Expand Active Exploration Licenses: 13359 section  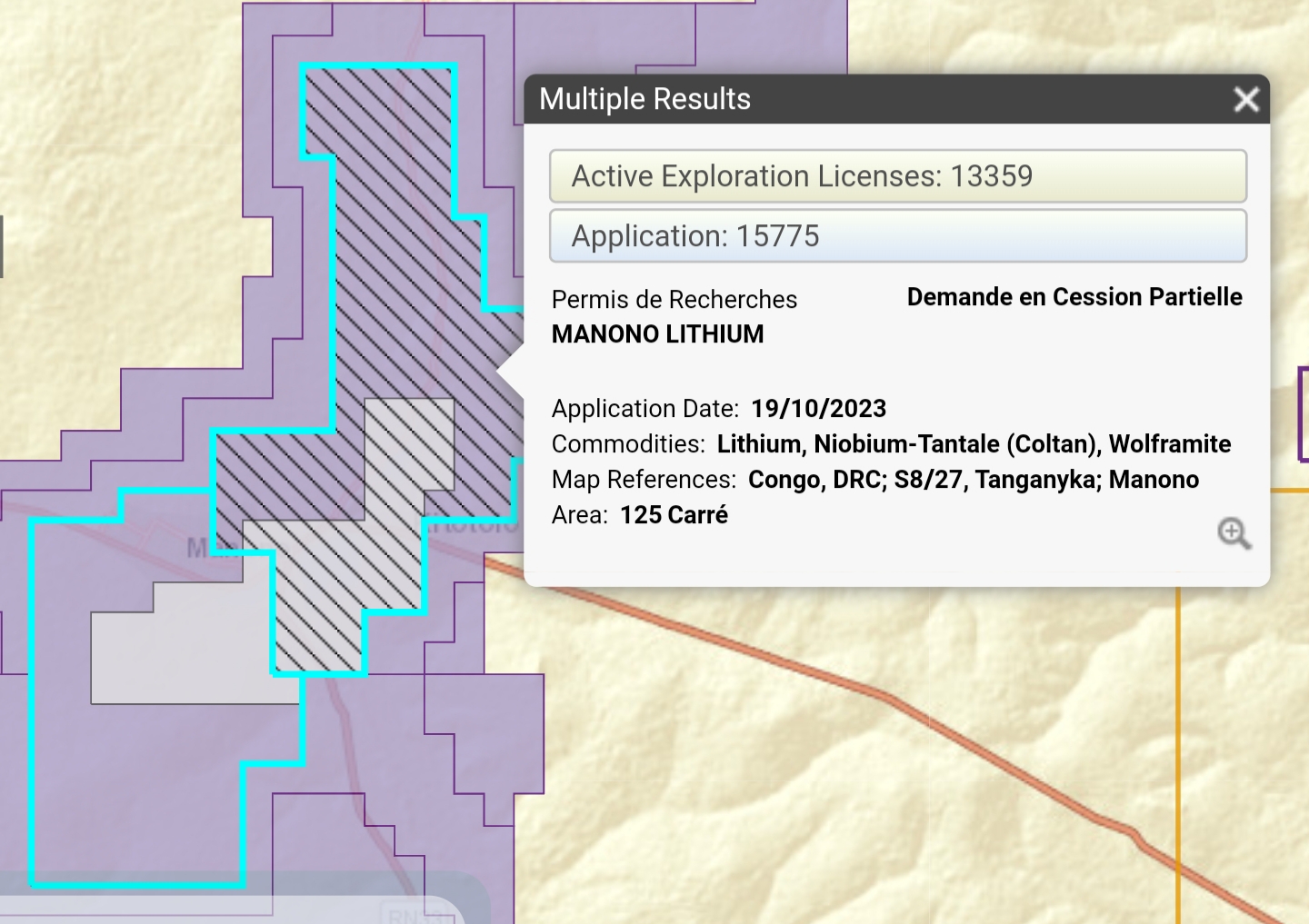897,176
